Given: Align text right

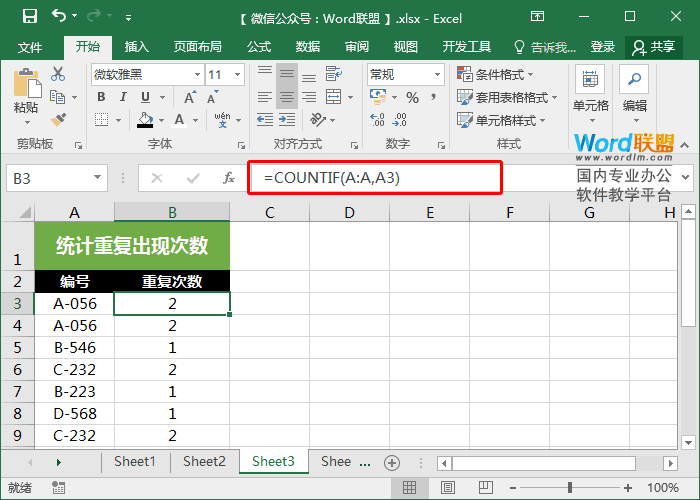Looking at the screenshot, I should pos(309,97).
